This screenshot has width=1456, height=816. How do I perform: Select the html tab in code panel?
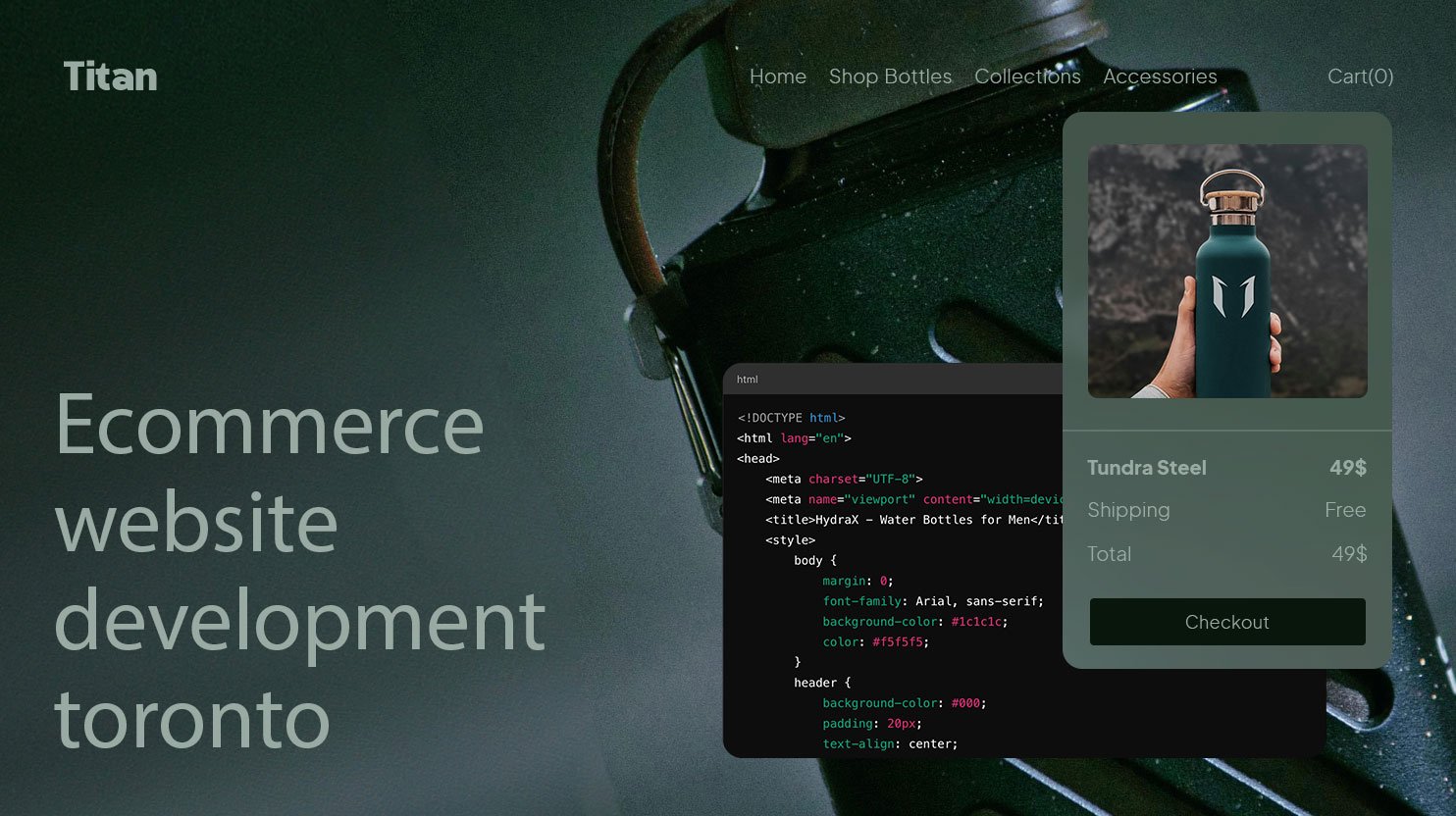click(x=748, y=380)
